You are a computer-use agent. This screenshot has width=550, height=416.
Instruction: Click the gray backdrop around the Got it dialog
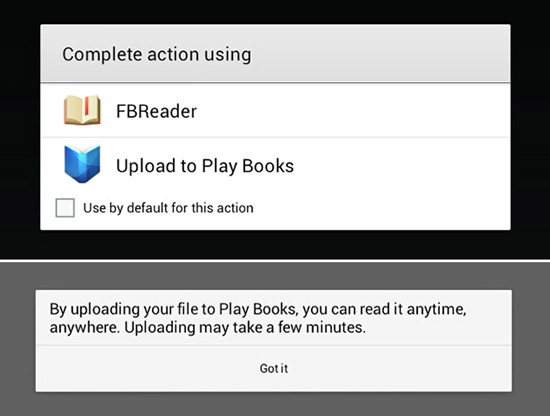click(x=275, y=276)
